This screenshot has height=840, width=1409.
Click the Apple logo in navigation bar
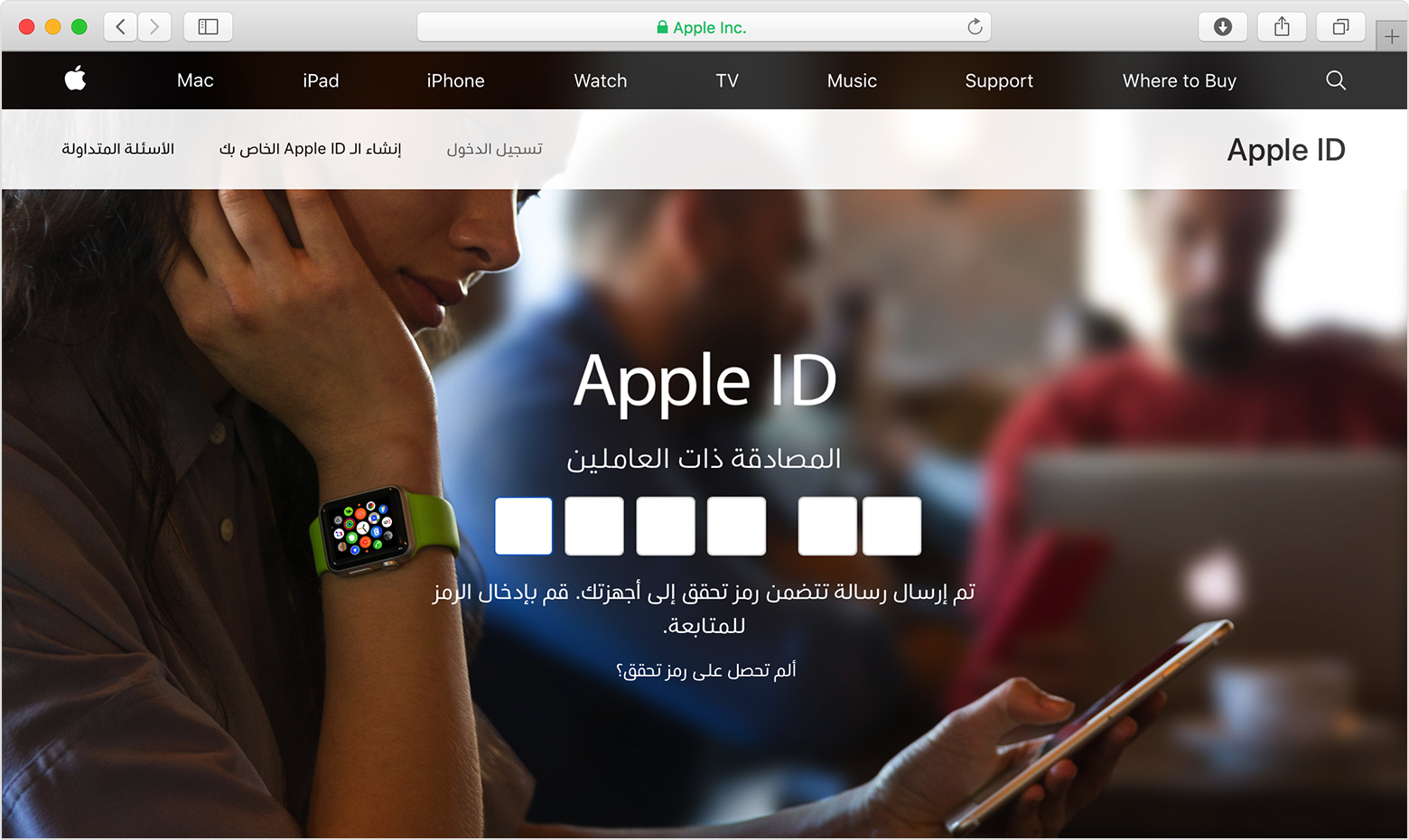click(x=76, y=79)
